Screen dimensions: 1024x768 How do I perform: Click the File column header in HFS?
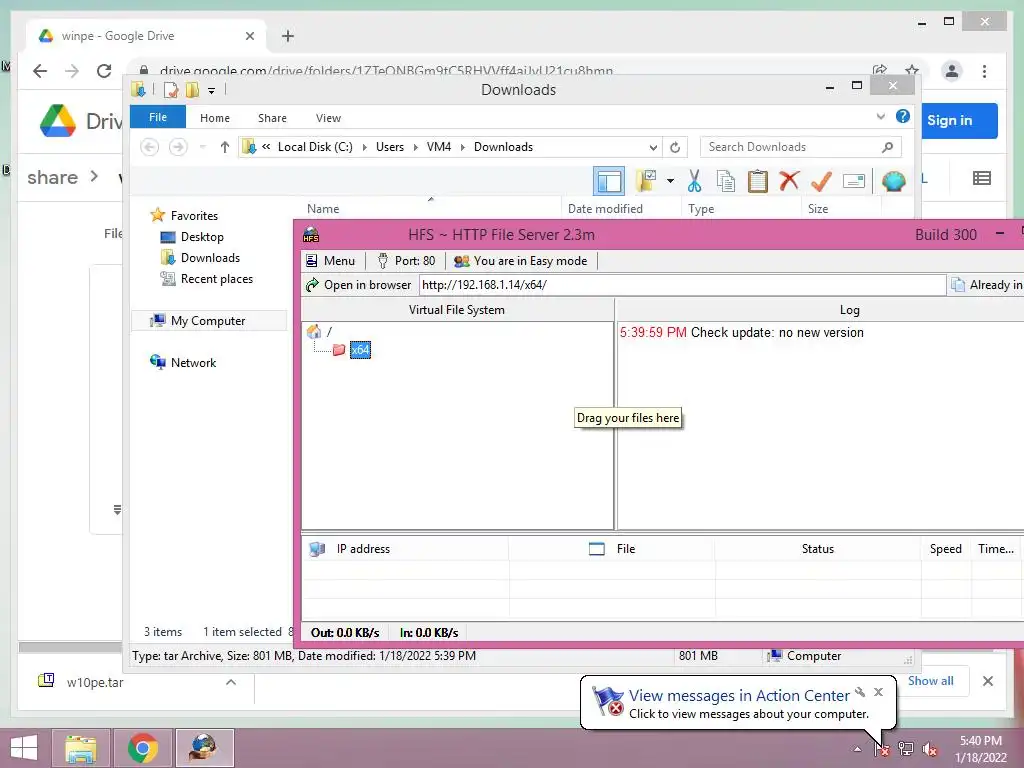tap(611, 549)
